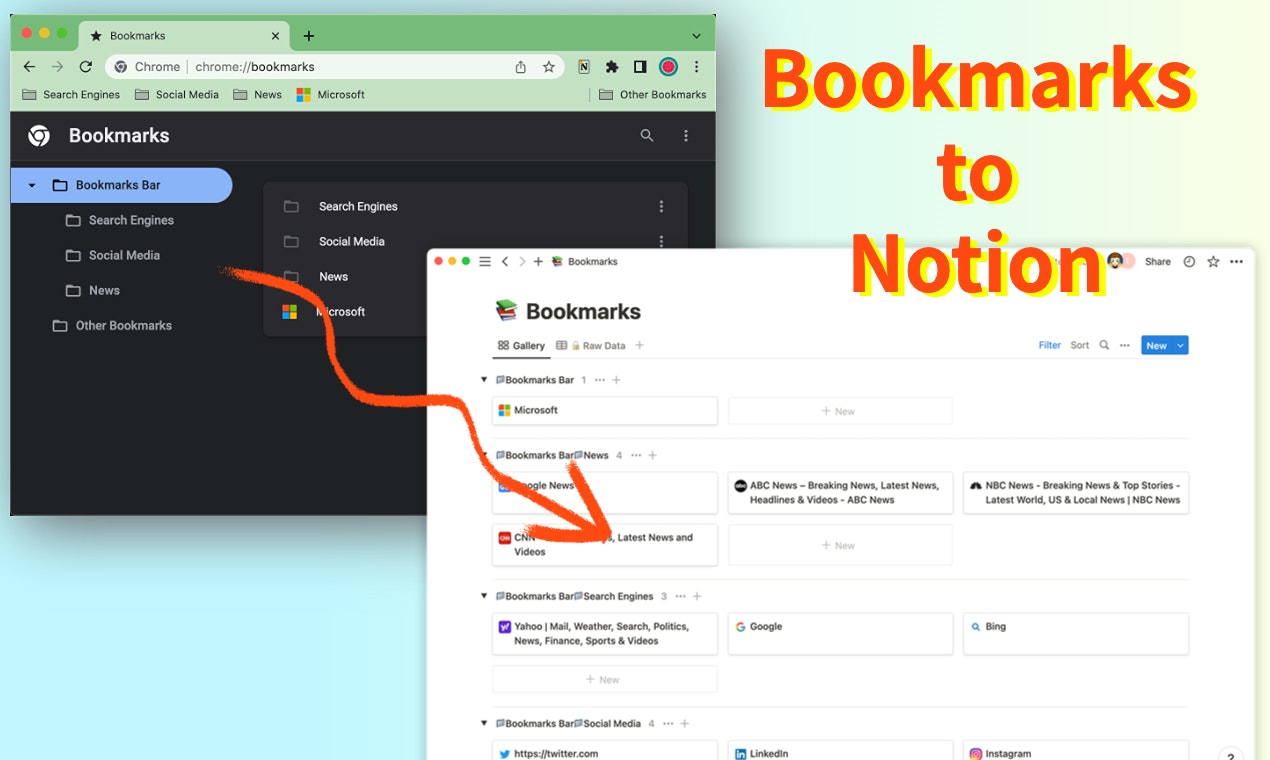Collapse Bookmarks Bar tree in Chrome sidebar
The image size is (1270, 760).
click(x=32, y=186)
